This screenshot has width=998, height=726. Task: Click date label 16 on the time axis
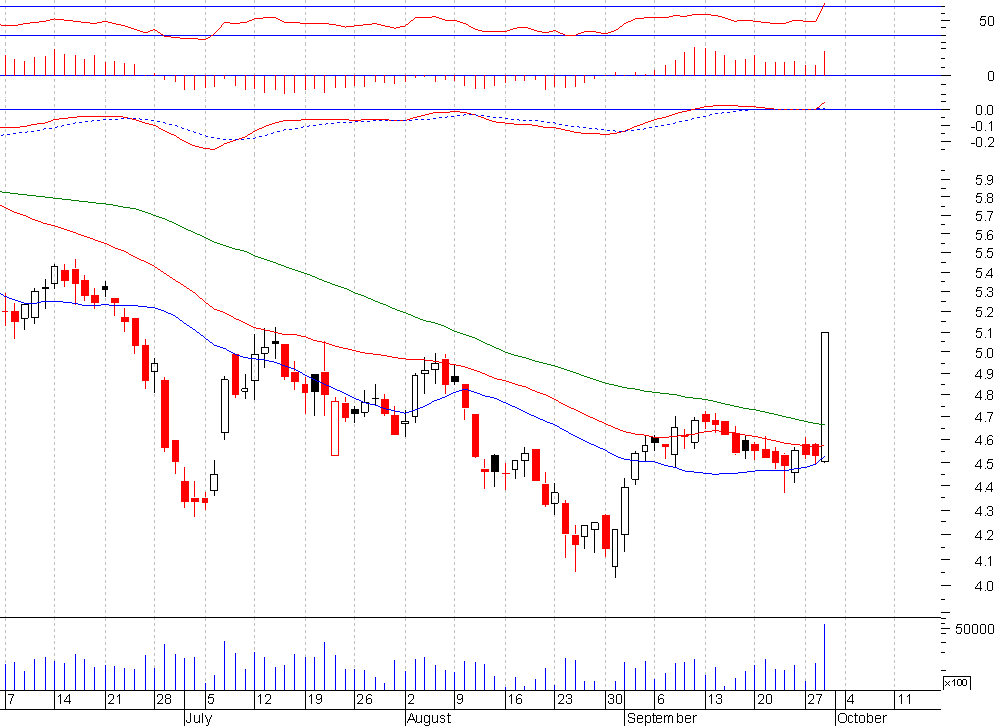click(514, 699)
